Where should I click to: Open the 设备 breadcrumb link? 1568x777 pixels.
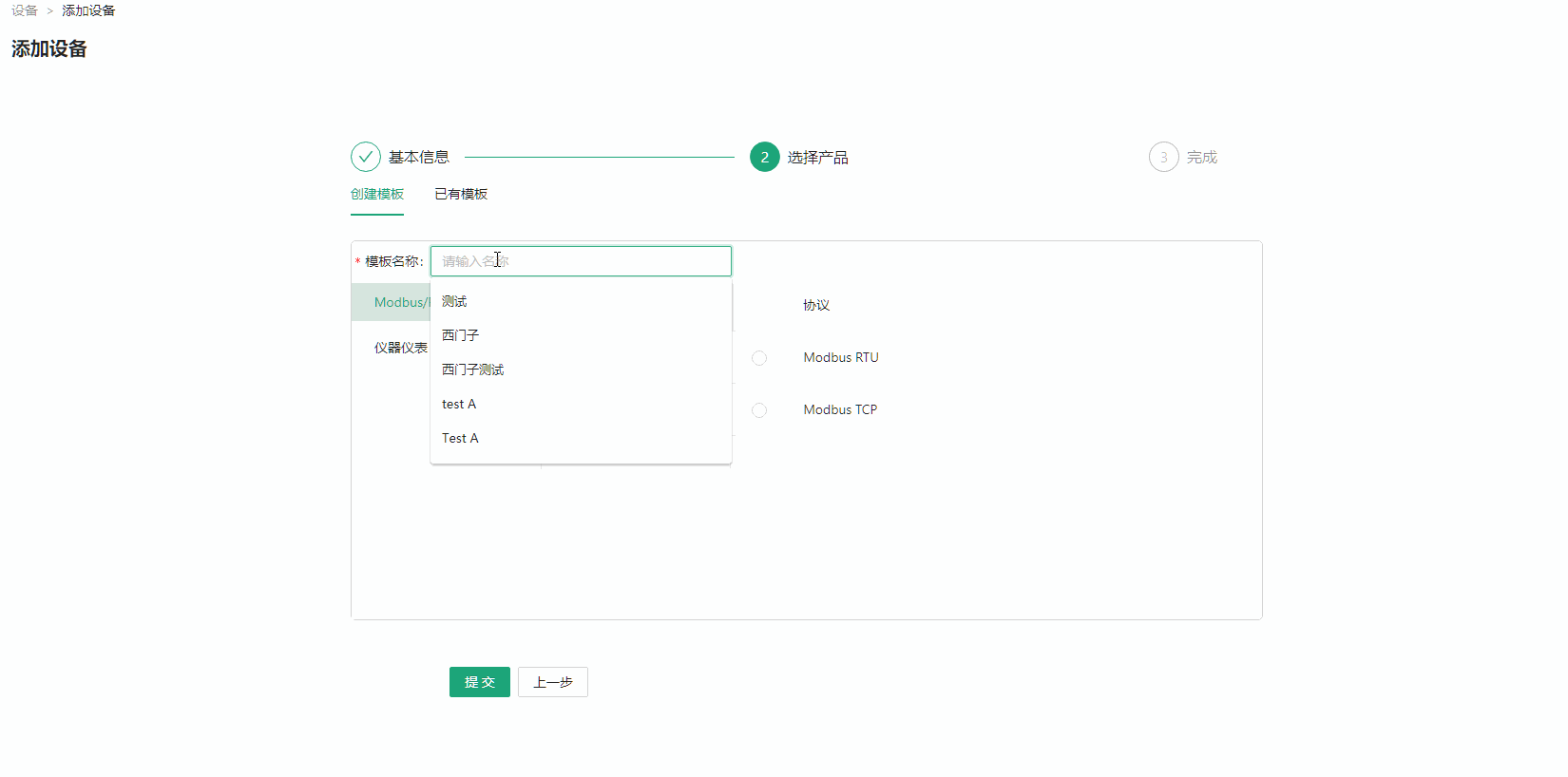coord(25,11)
